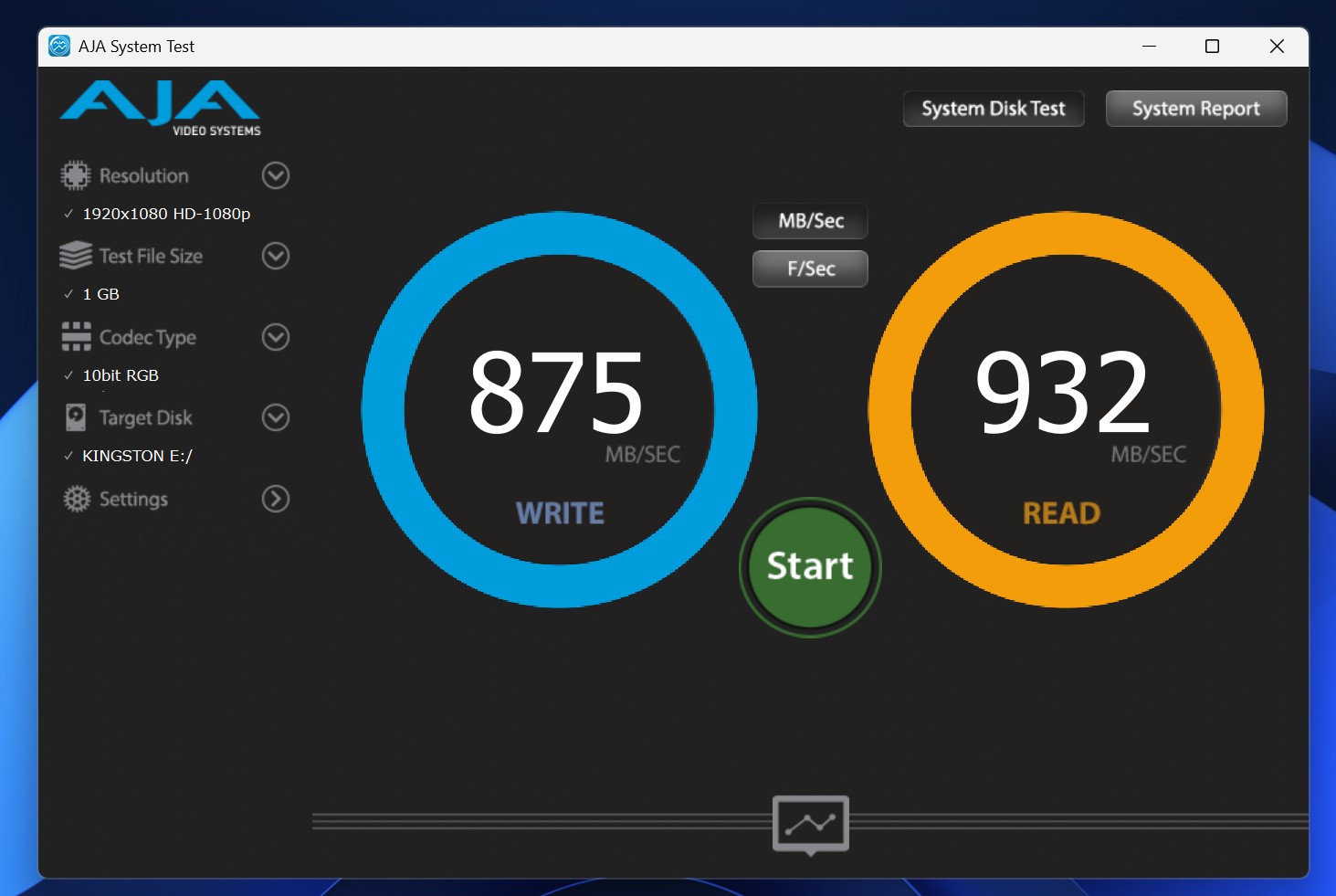Click the Resolution chip icon

tap(76, 175)
